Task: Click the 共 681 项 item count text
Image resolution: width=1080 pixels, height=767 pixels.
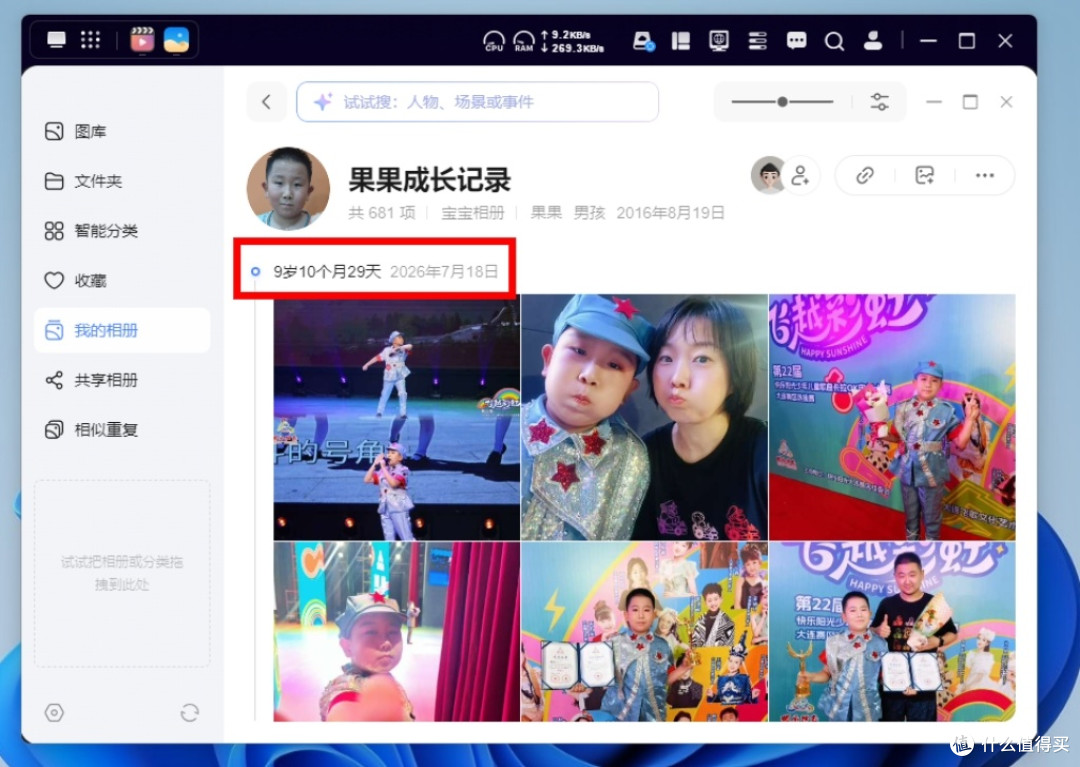Action: point(382,213)
